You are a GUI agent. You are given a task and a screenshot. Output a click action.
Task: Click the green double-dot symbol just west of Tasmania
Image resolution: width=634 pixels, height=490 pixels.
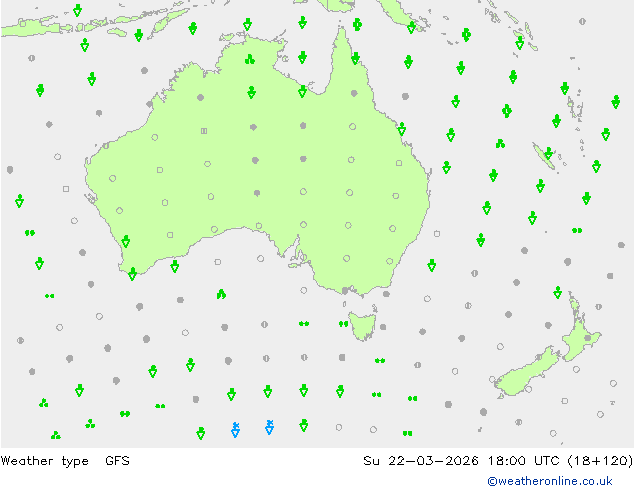343,324
